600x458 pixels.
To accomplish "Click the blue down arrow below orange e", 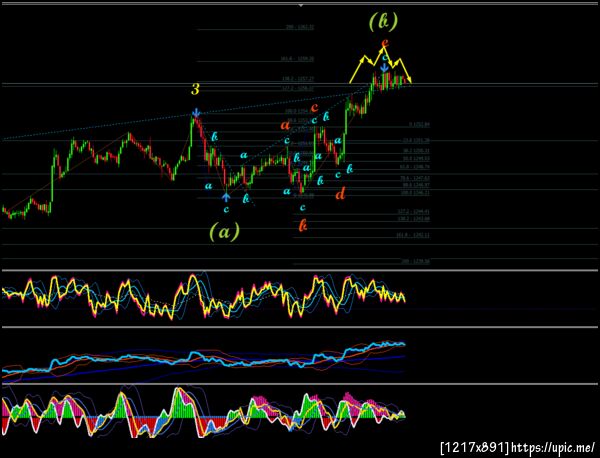I will [385, 68].
